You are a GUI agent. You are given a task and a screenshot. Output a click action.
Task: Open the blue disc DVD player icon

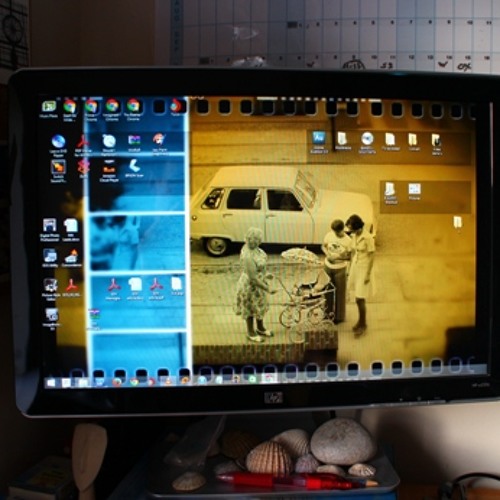pos(58,142)
